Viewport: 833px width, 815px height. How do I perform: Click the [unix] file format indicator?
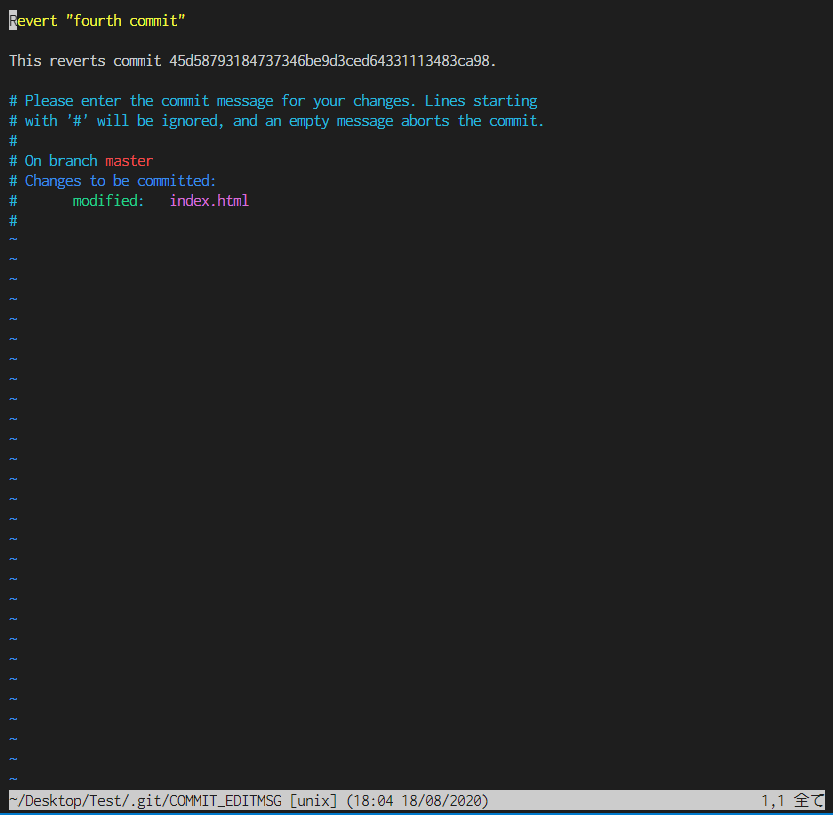click(x=313, y=801)
